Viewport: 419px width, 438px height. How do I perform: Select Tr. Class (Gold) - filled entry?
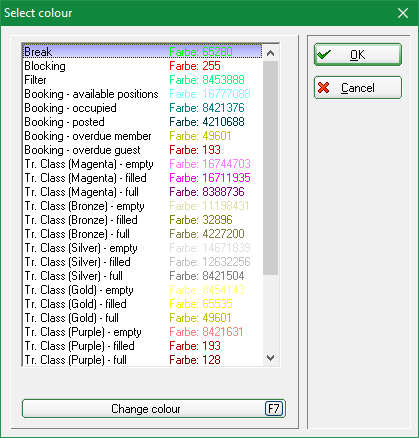pyautogui.click(x=143, y=304)
